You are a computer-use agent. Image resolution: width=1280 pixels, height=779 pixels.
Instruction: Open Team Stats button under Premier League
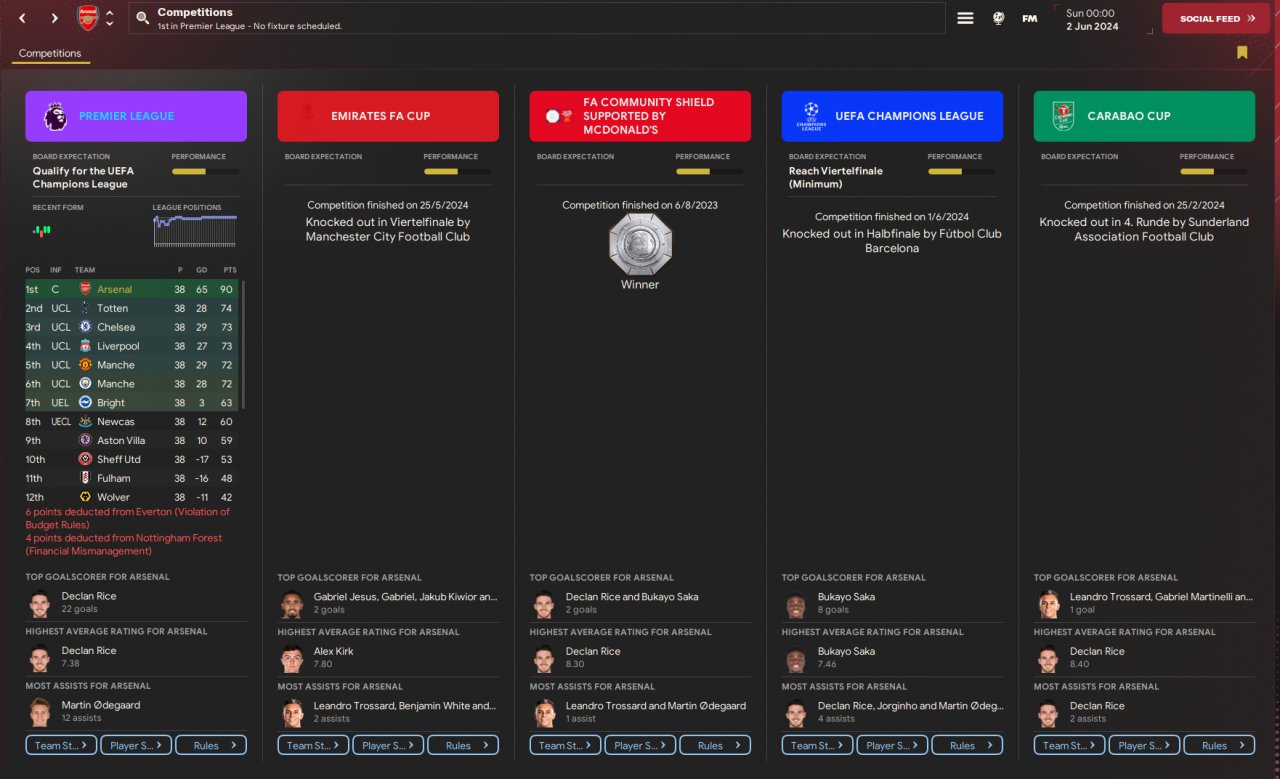tap(61, 745)
